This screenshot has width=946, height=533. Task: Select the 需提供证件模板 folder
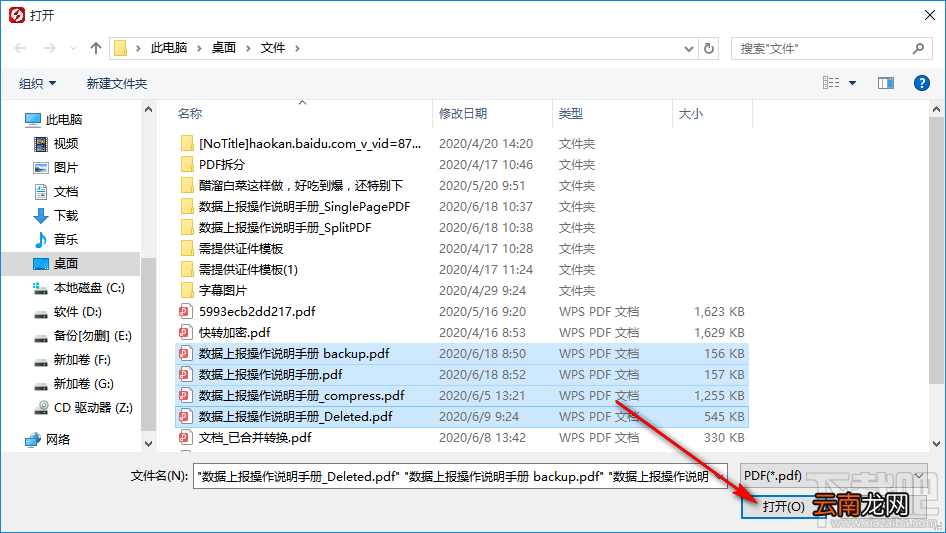pyautogui.click(x=462, y=249)
